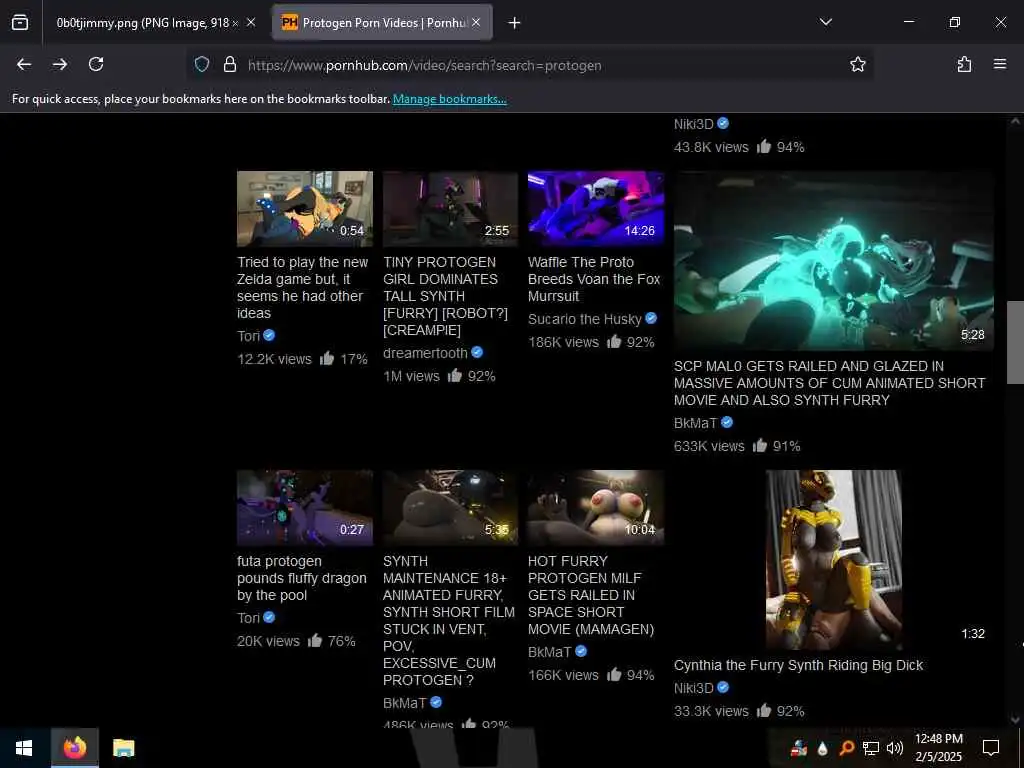Close the active search results tab
Image resolution: width=1024 pixels, height=768 pixels.
(x=476, y=22)
